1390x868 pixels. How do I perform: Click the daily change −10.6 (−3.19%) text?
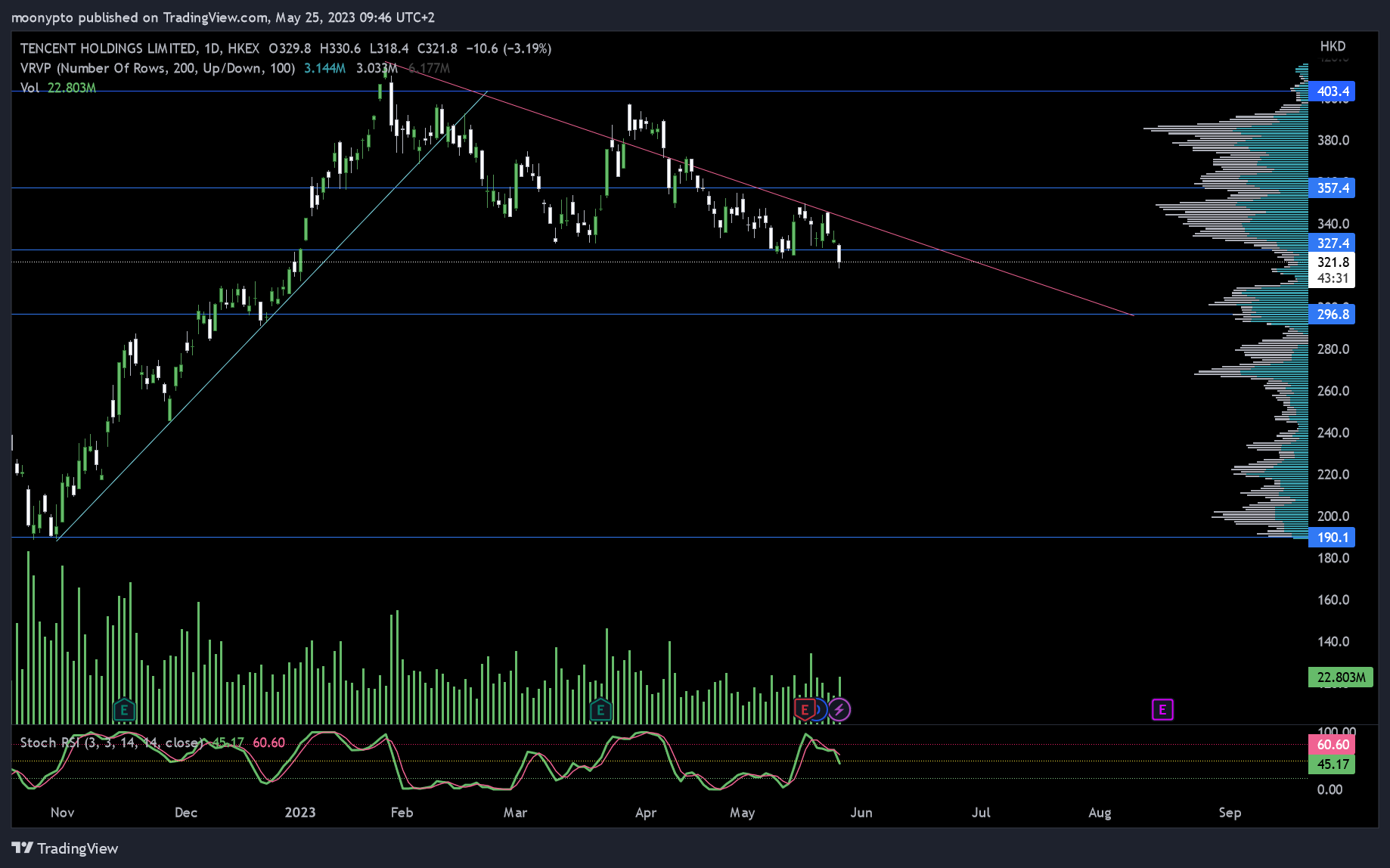pyautogui.click(x=508, y=48)
